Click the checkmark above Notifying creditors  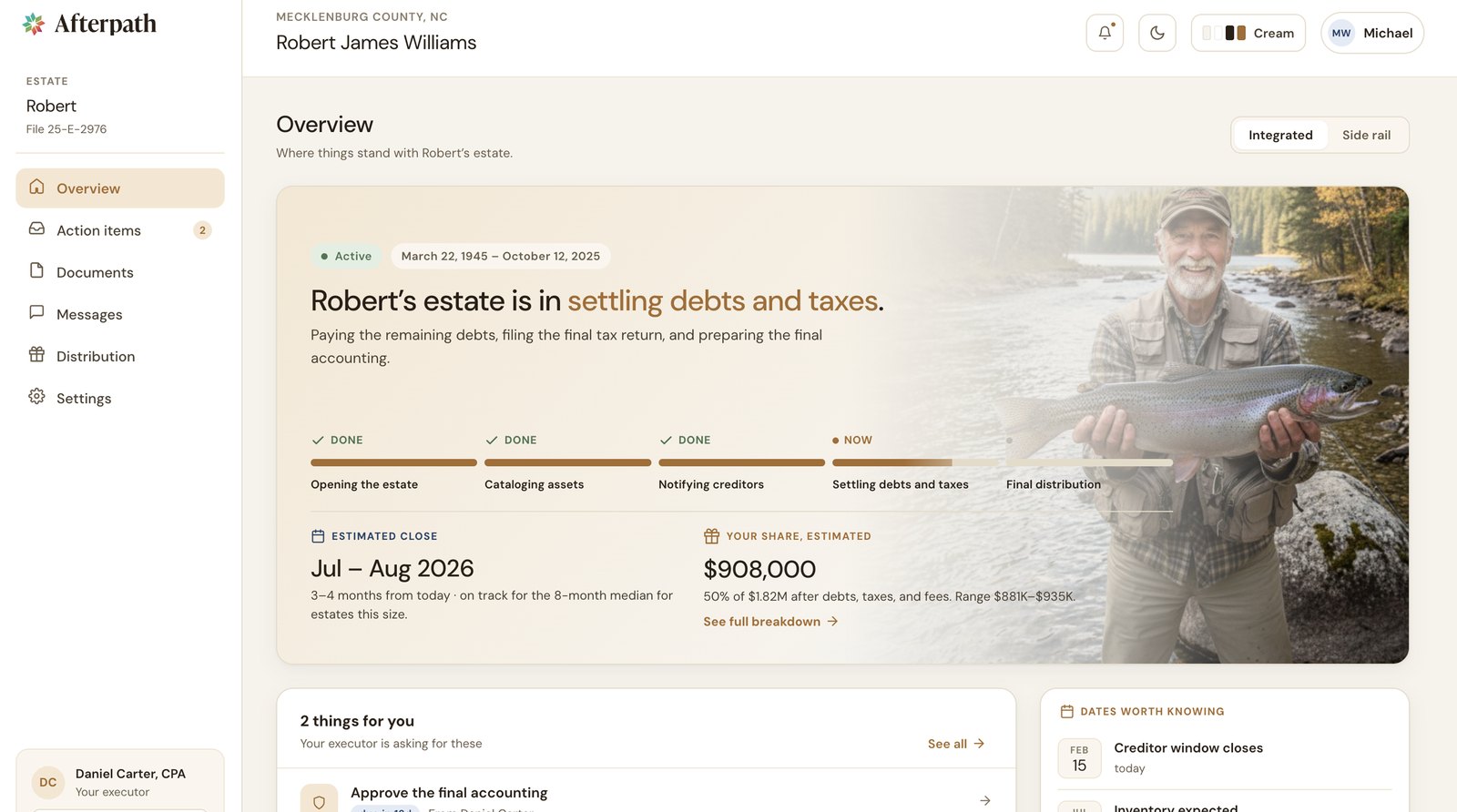666,440
